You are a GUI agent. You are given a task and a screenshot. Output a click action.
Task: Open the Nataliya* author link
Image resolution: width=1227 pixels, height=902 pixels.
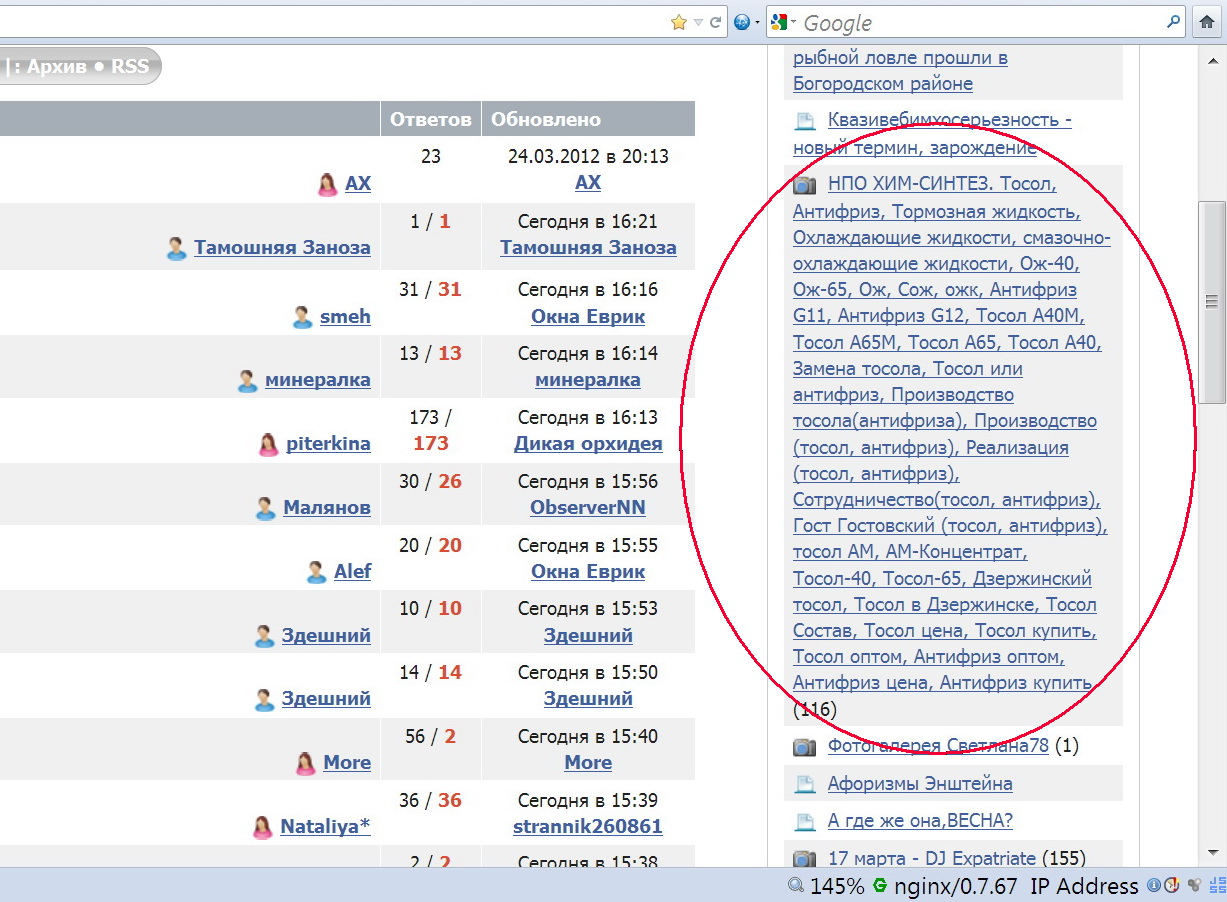pyautogui.click(x=325, y=827)
